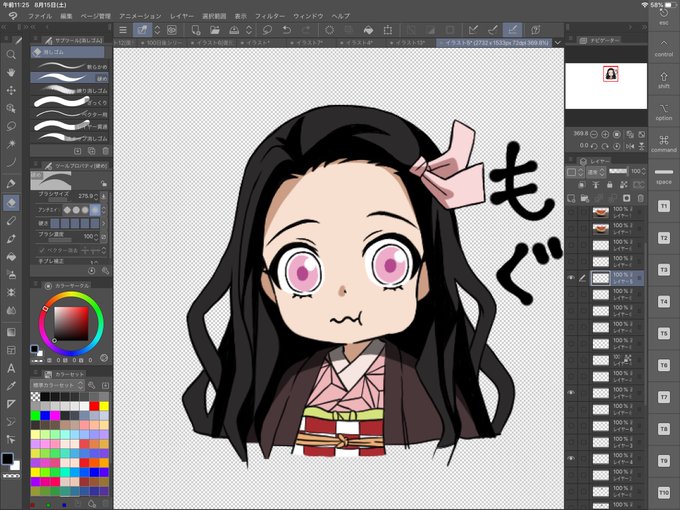Create a new raster layer
Image resolution: width=680 pixels, height=510 pixels.
coord(571,198)
